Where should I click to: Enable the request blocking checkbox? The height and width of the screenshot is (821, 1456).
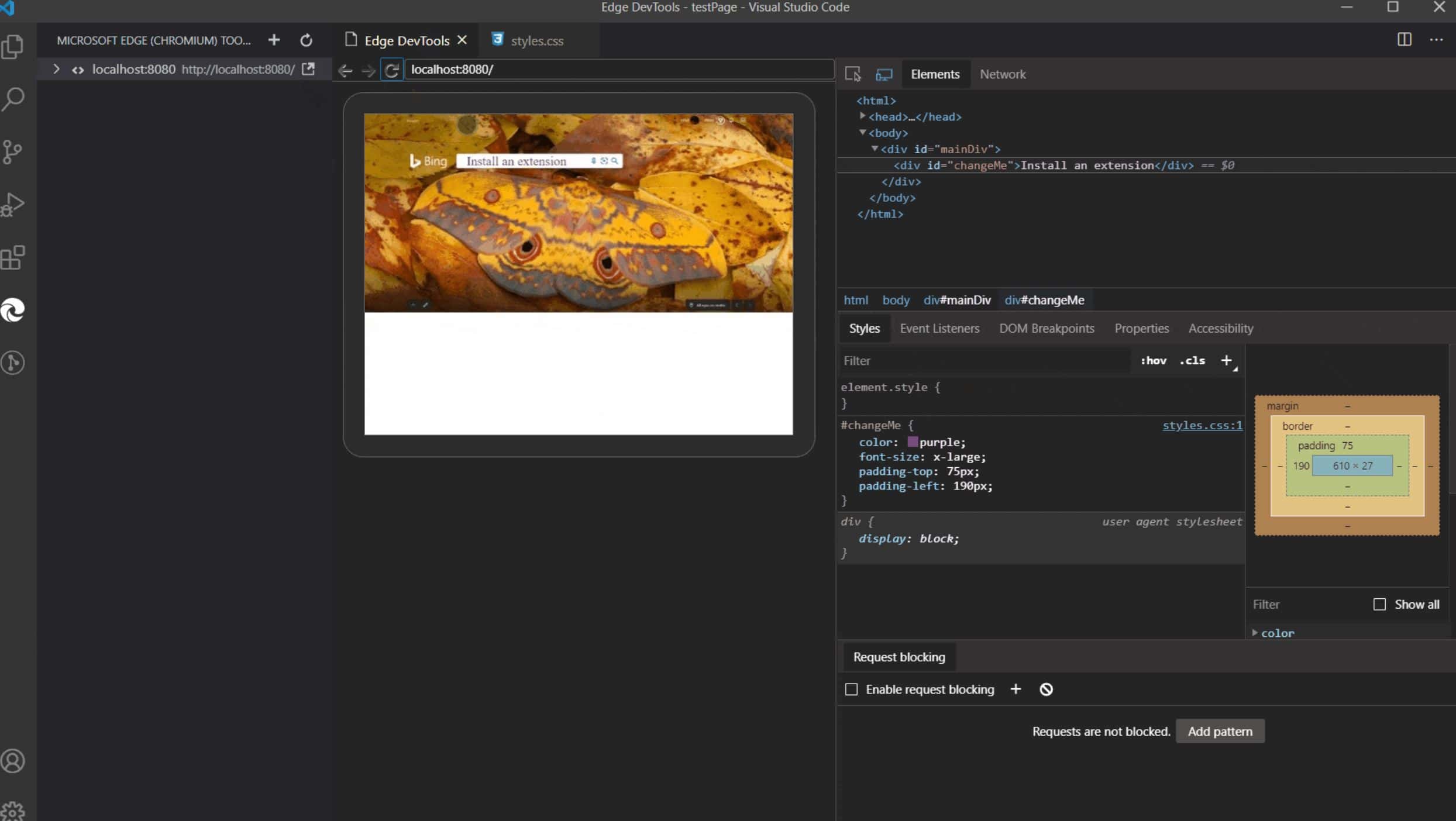point(851,689)
